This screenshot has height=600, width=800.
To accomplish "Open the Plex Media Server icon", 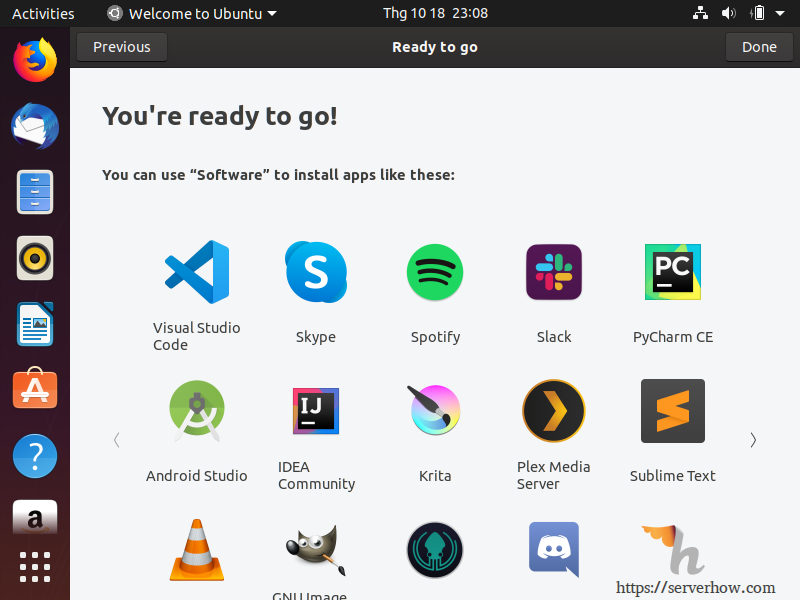I will pos(554,411).
